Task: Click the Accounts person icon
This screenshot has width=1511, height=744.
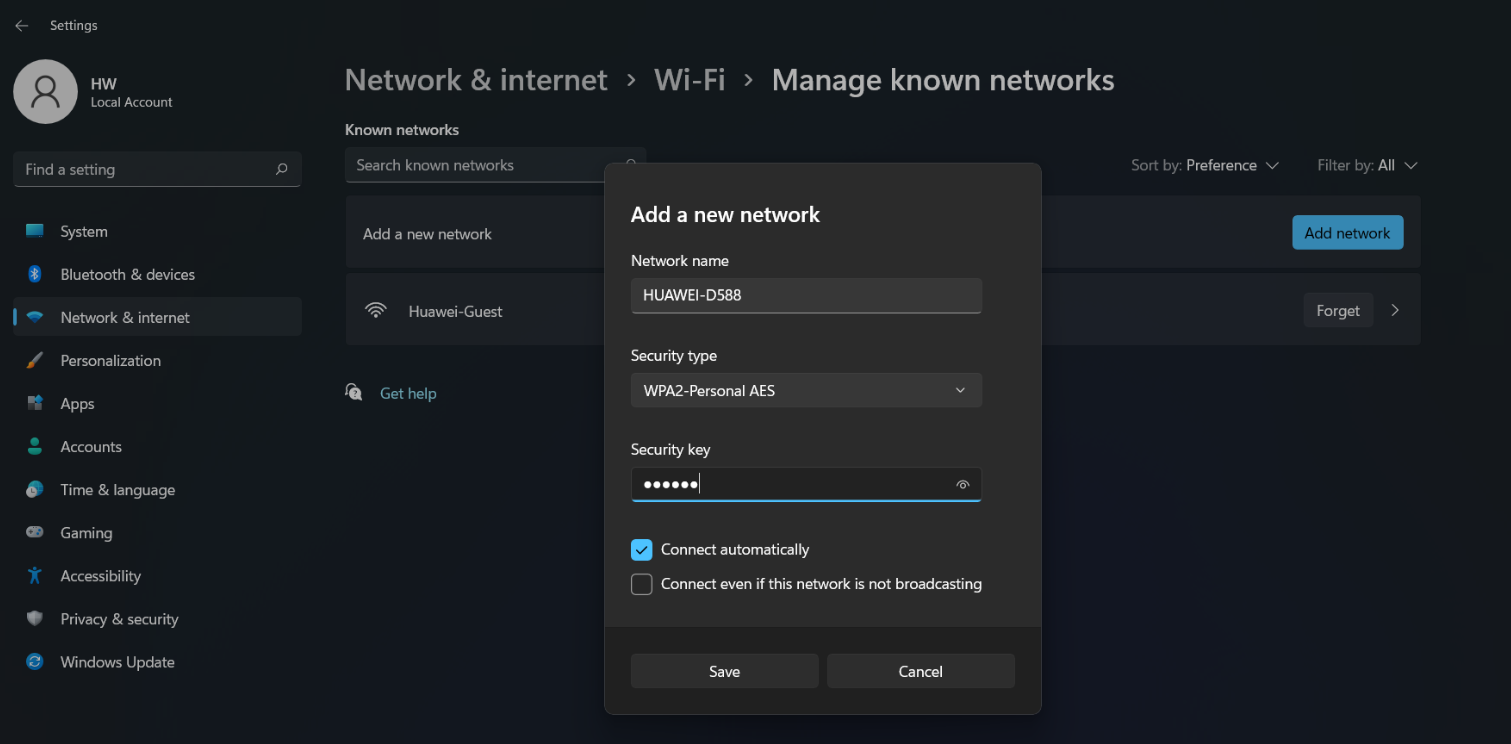Action: coord(35,446)
